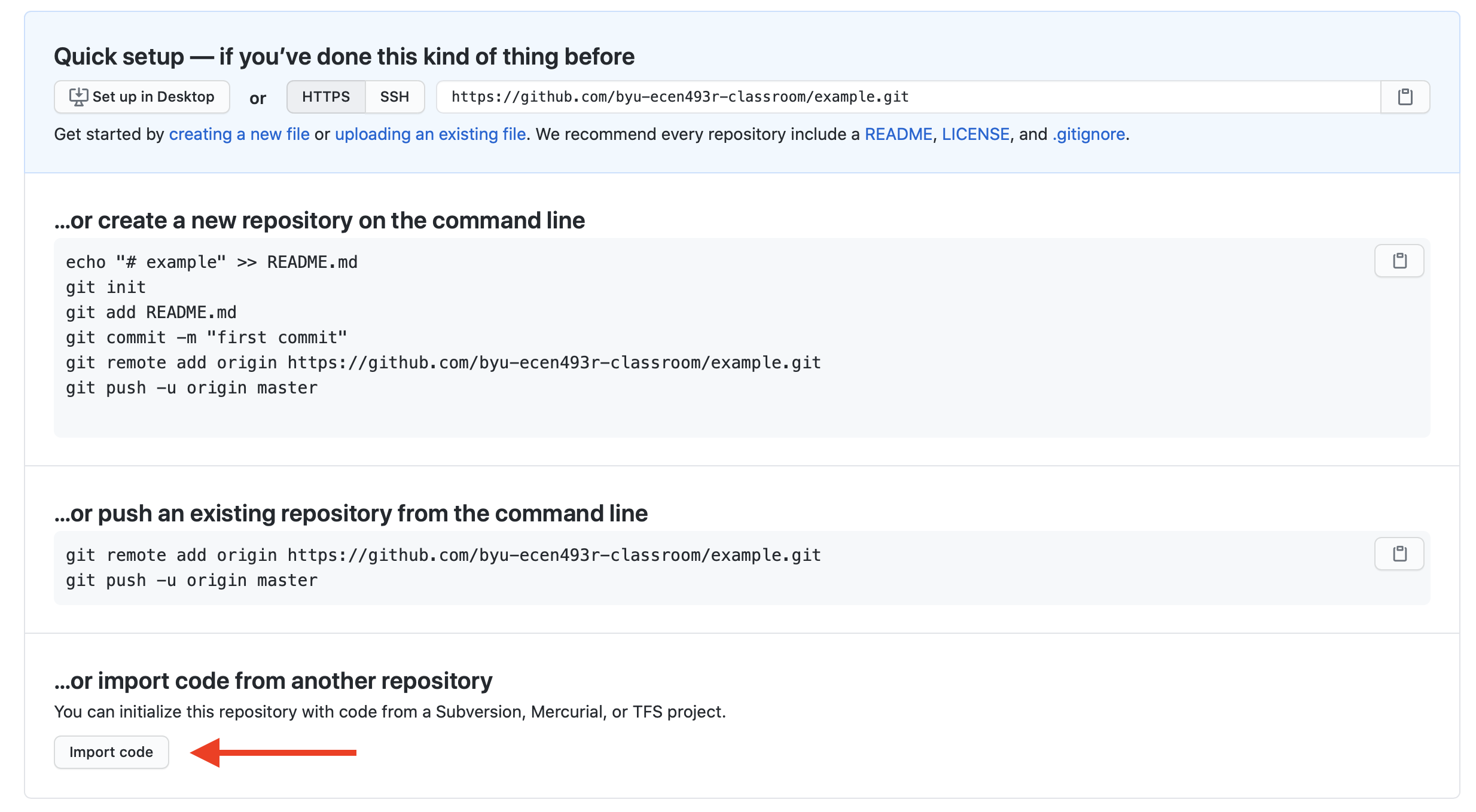Screen dimensions: 1476x812
Task: Open the README recommendation link
Action: pos(899,134)
